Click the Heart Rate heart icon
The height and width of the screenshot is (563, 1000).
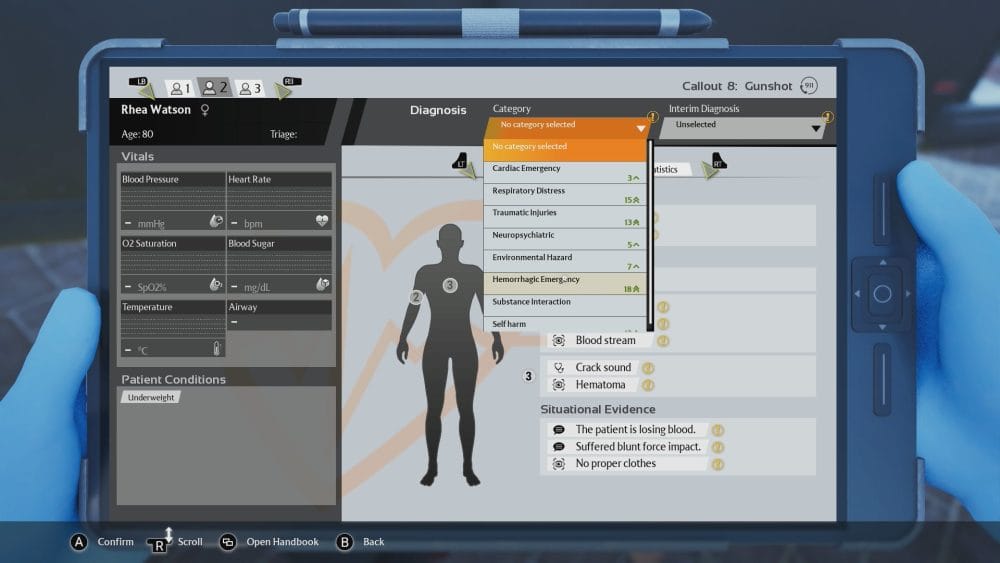[322, 221]
